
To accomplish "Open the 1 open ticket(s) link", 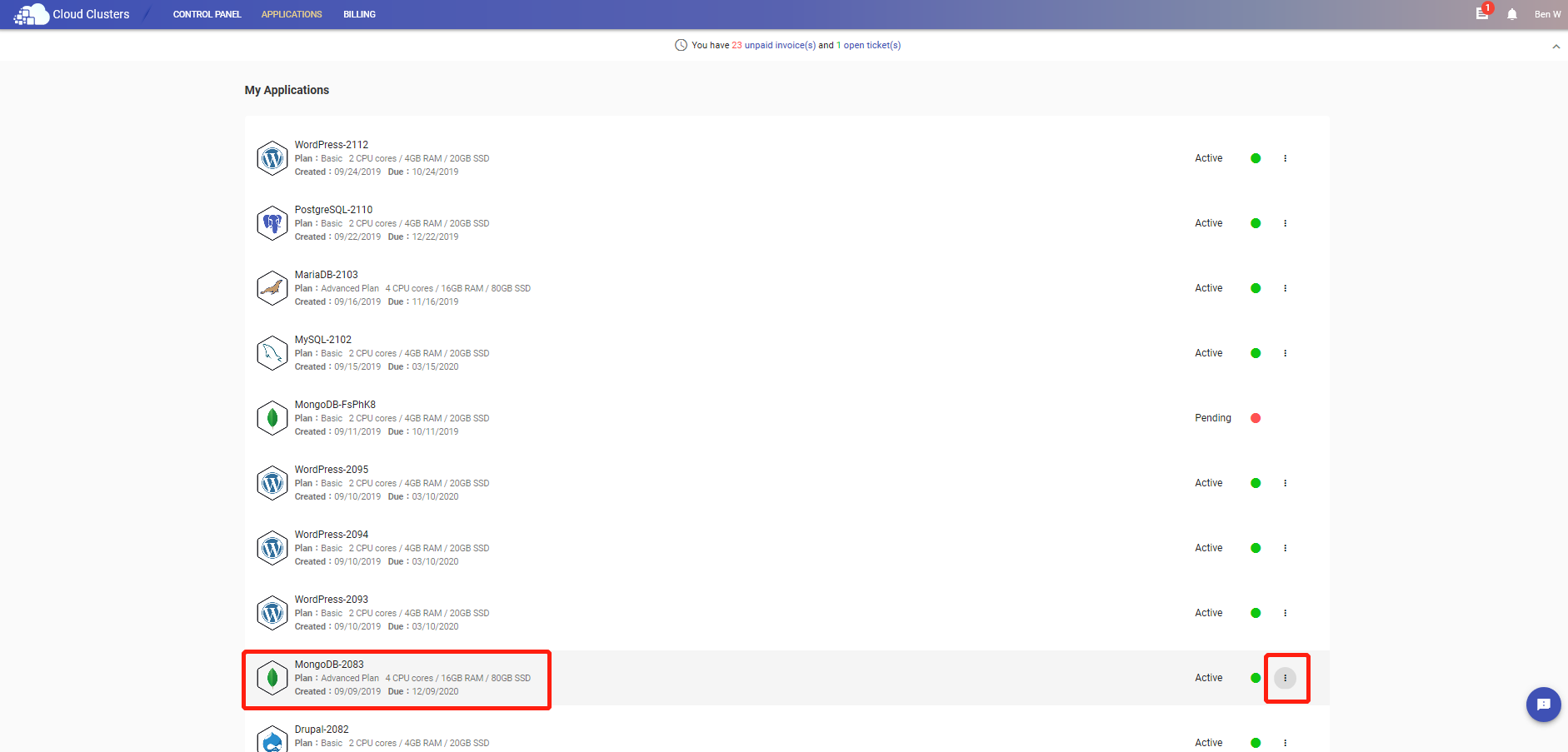I will click(x=868, y=45).
